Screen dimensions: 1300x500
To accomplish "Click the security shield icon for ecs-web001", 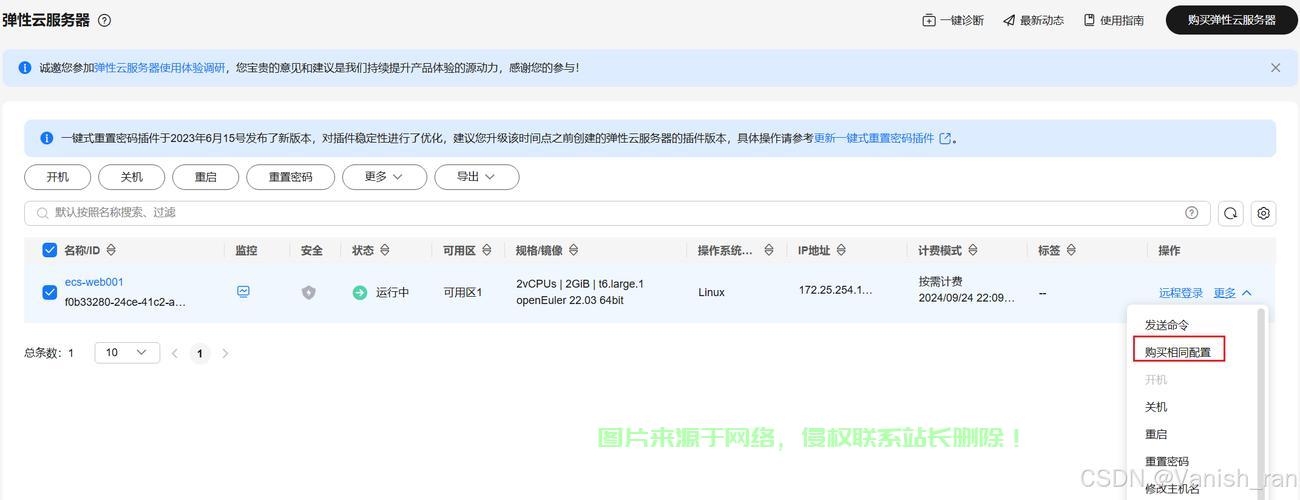I will (x=309, y=293).
